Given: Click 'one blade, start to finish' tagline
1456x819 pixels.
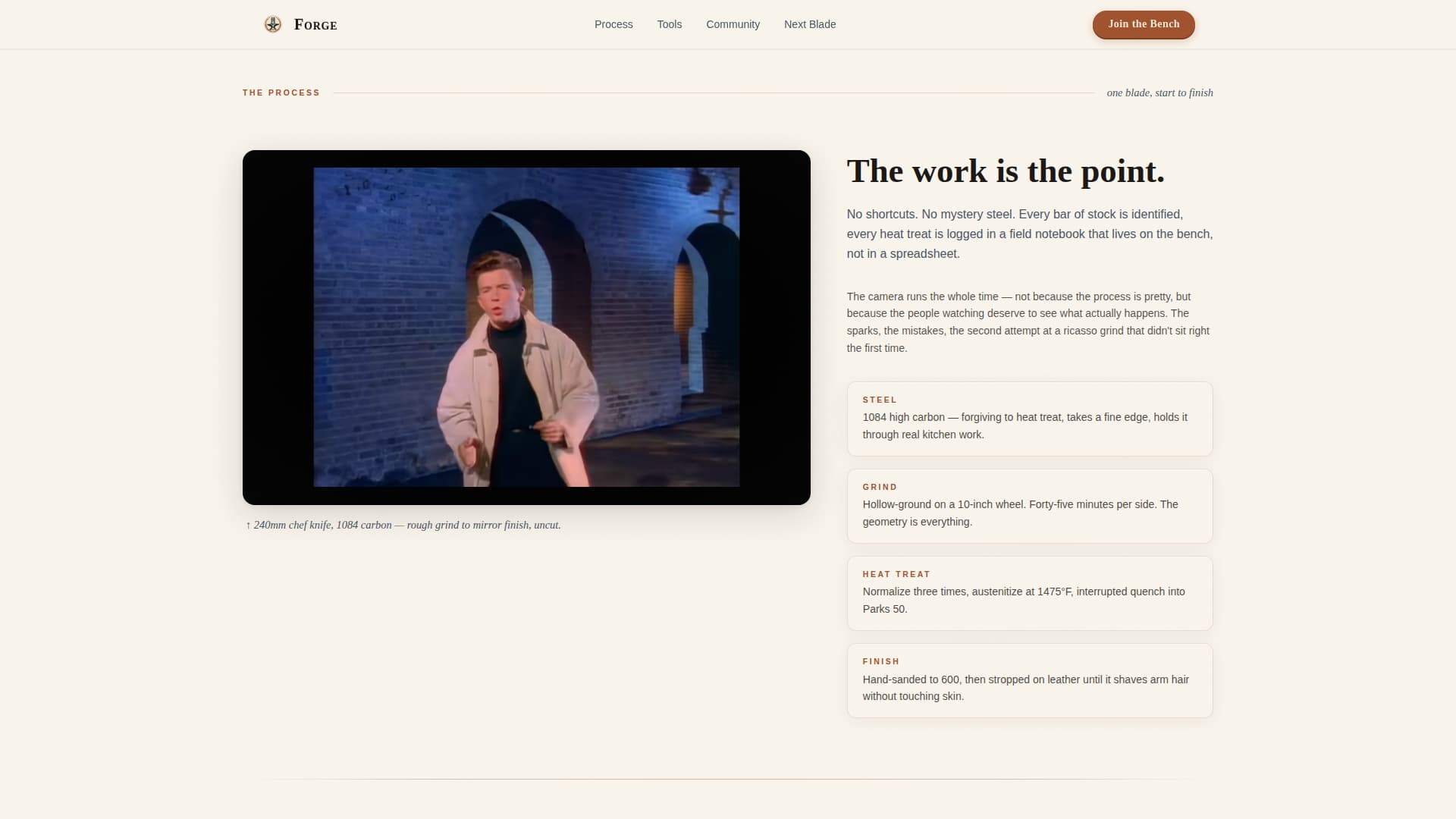Looking at the screenshot, I should point(1159,93).
